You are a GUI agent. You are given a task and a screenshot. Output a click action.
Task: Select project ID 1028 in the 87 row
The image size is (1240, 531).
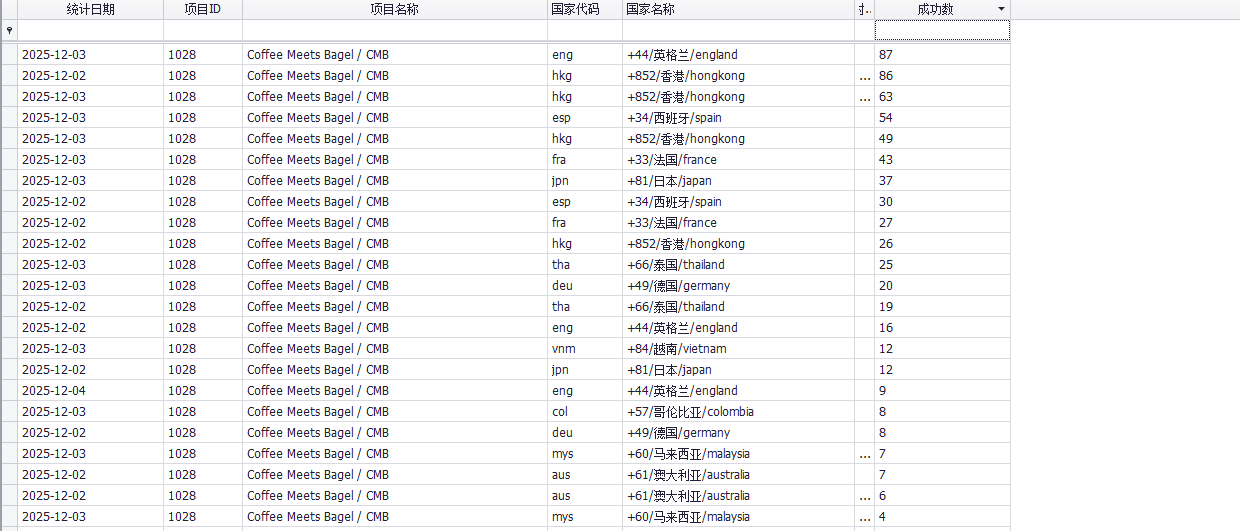click(203, 55)
